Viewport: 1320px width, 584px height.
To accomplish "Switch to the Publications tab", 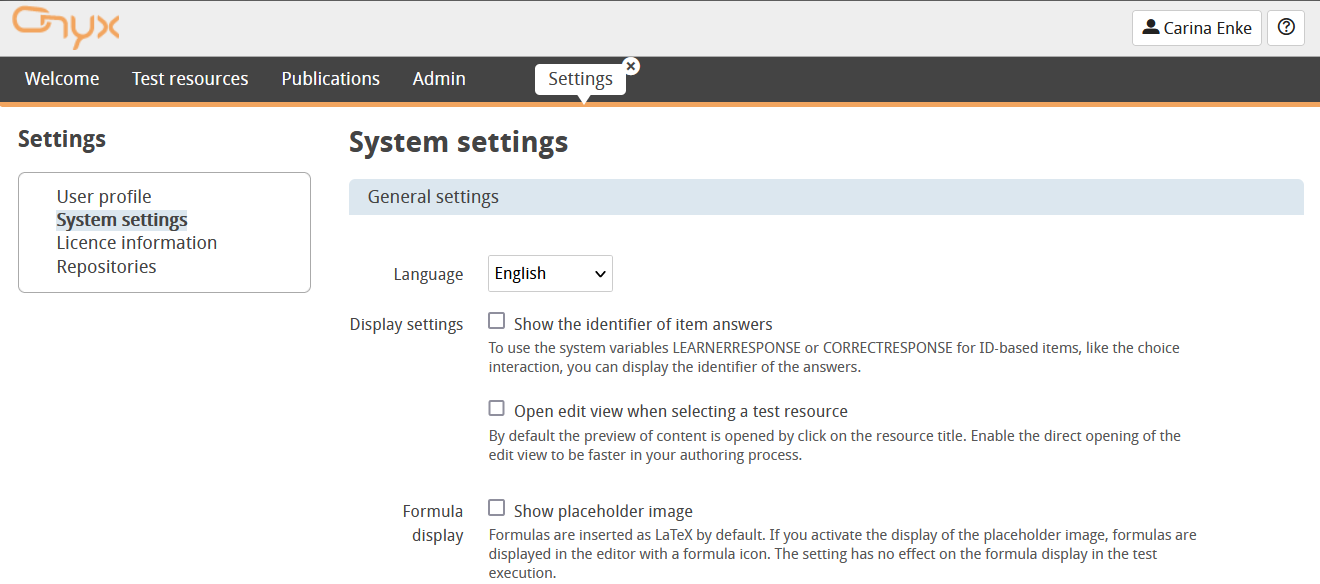I will point(330,79).
